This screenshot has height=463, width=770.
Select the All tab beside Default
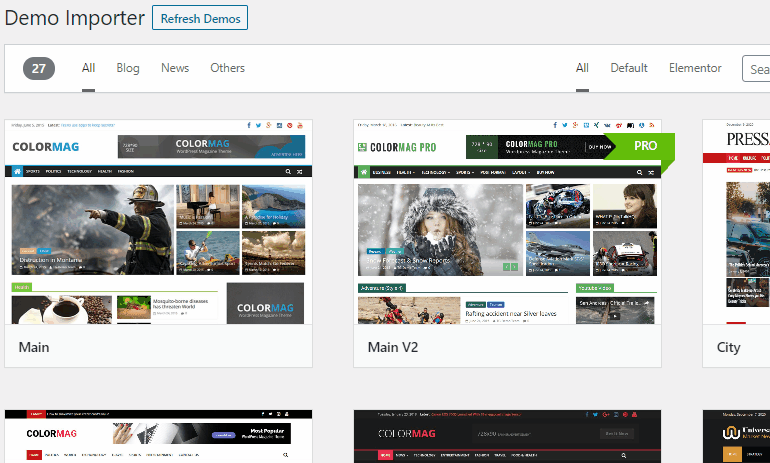[x=582, y=68]
